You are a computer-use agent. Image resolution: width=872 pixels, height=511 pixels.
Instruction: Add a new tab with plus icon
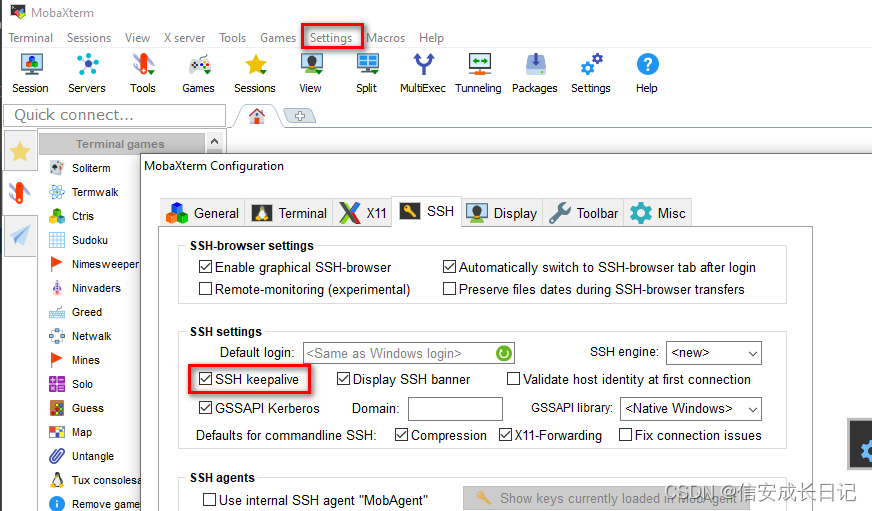click(300, 116)
